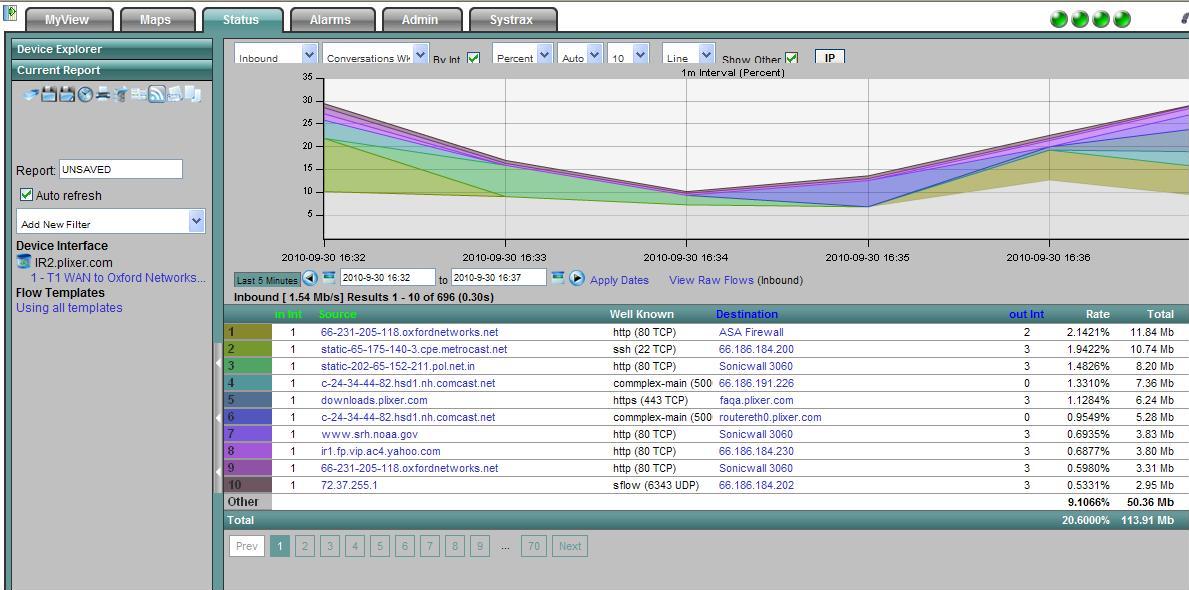
Task: Open the Conversations report type dropdown
Action: (376, 55)
